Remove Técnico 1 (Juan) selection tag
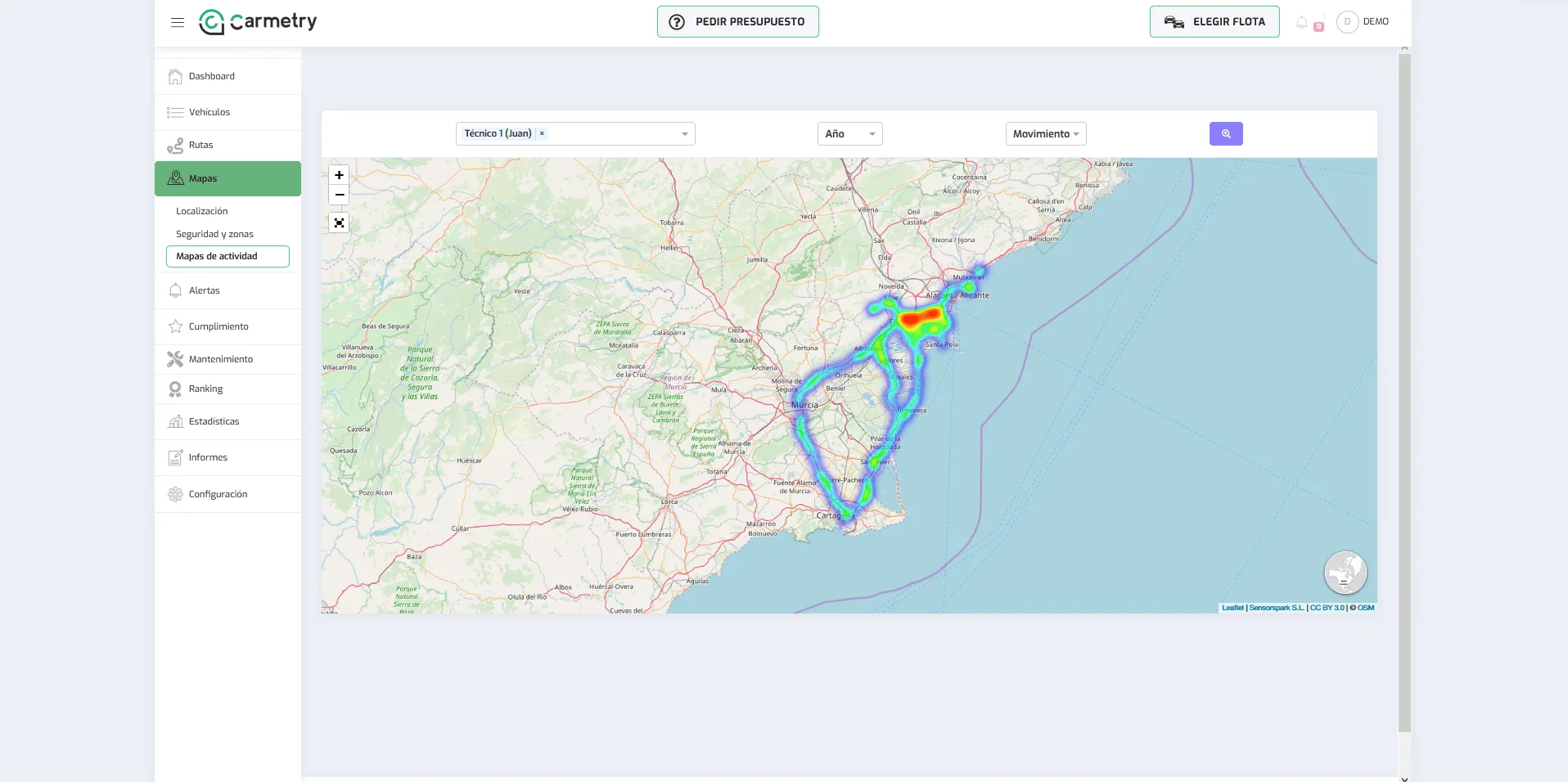 click(542, 133)
